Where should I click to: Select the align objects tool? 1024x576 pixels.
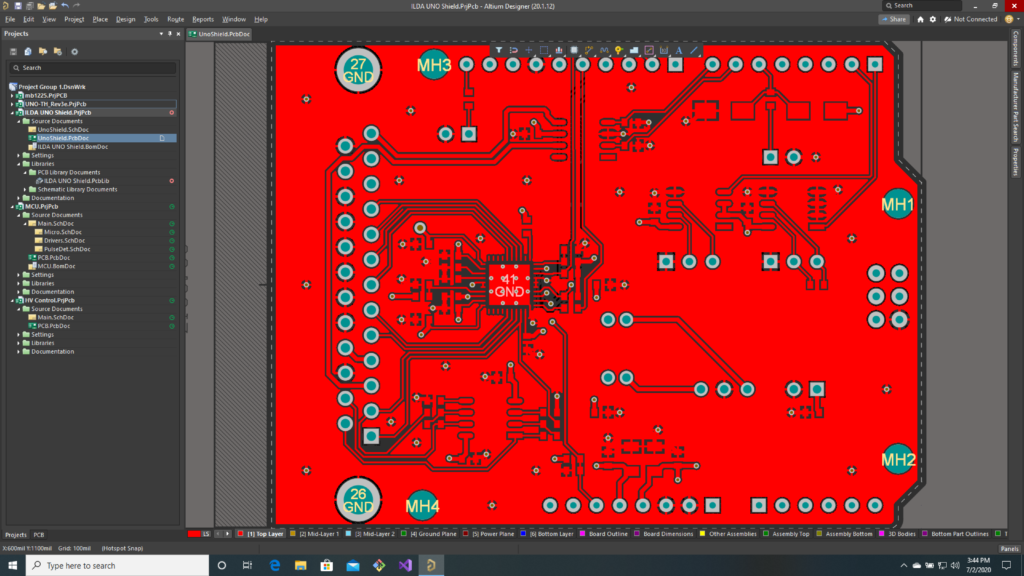559,49
